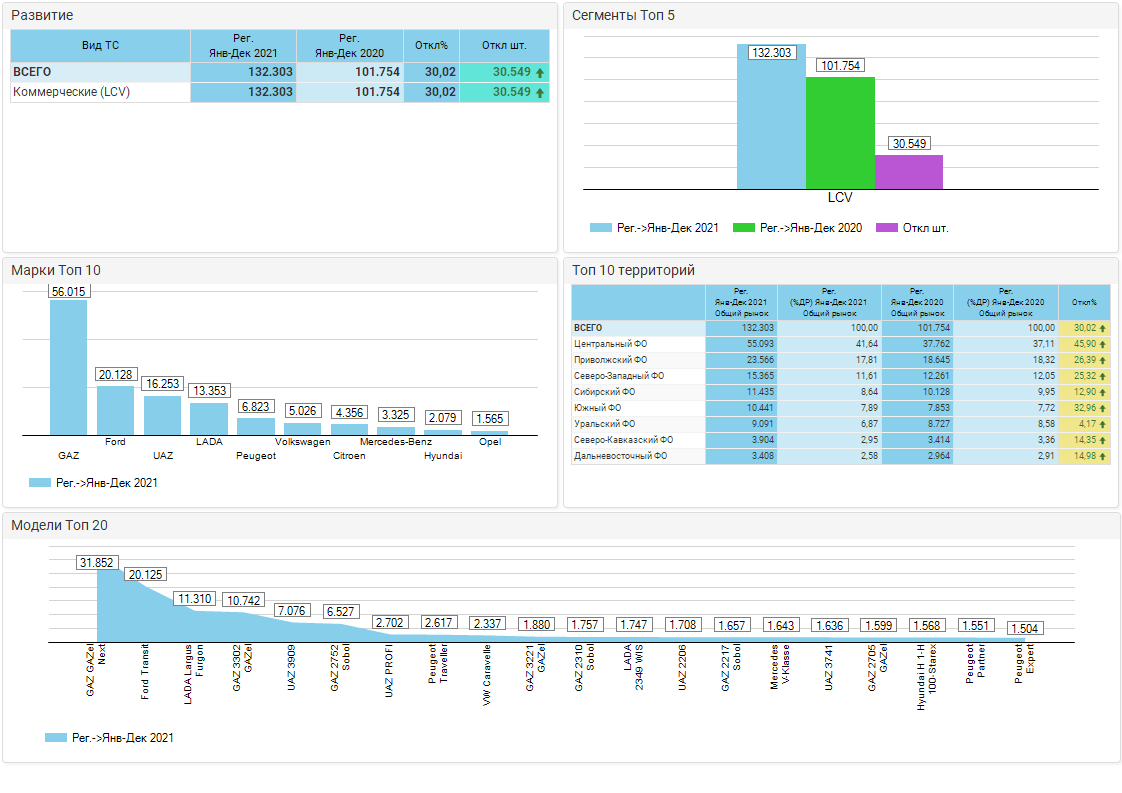This screenshot has width=1122, height=793.
Task: Click the green up arrow in the ВСЕГО row of the Развитие table
Action: pos(540,73)
